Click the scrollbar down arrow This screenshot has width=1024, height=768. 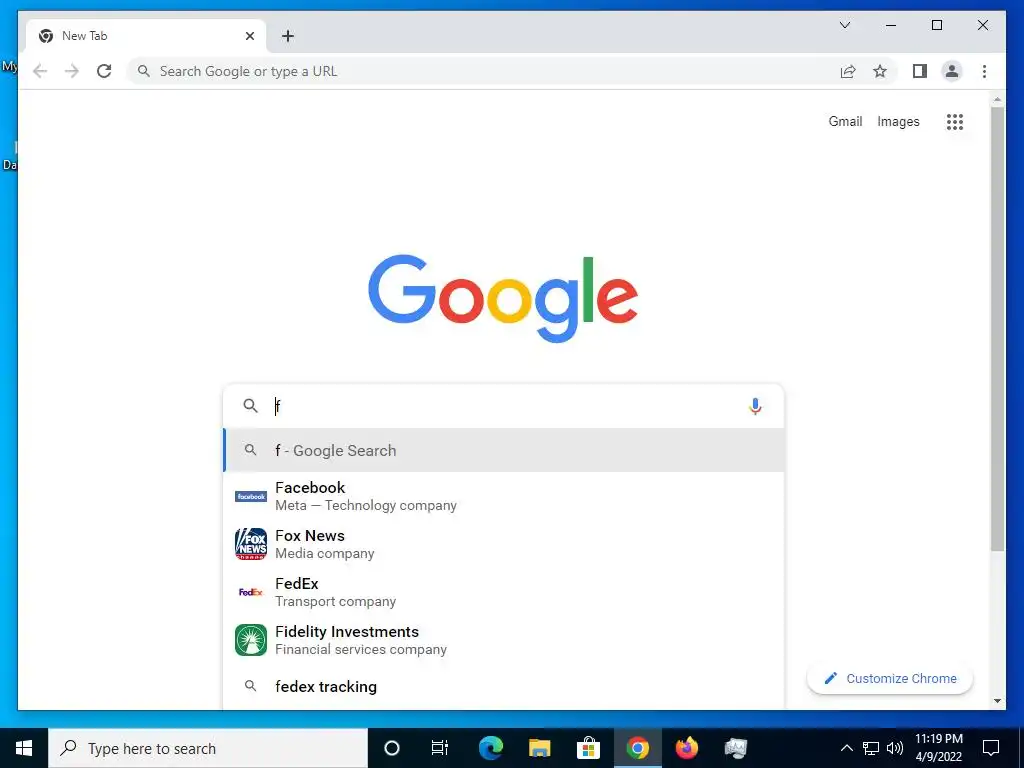[x=997, y=701]
